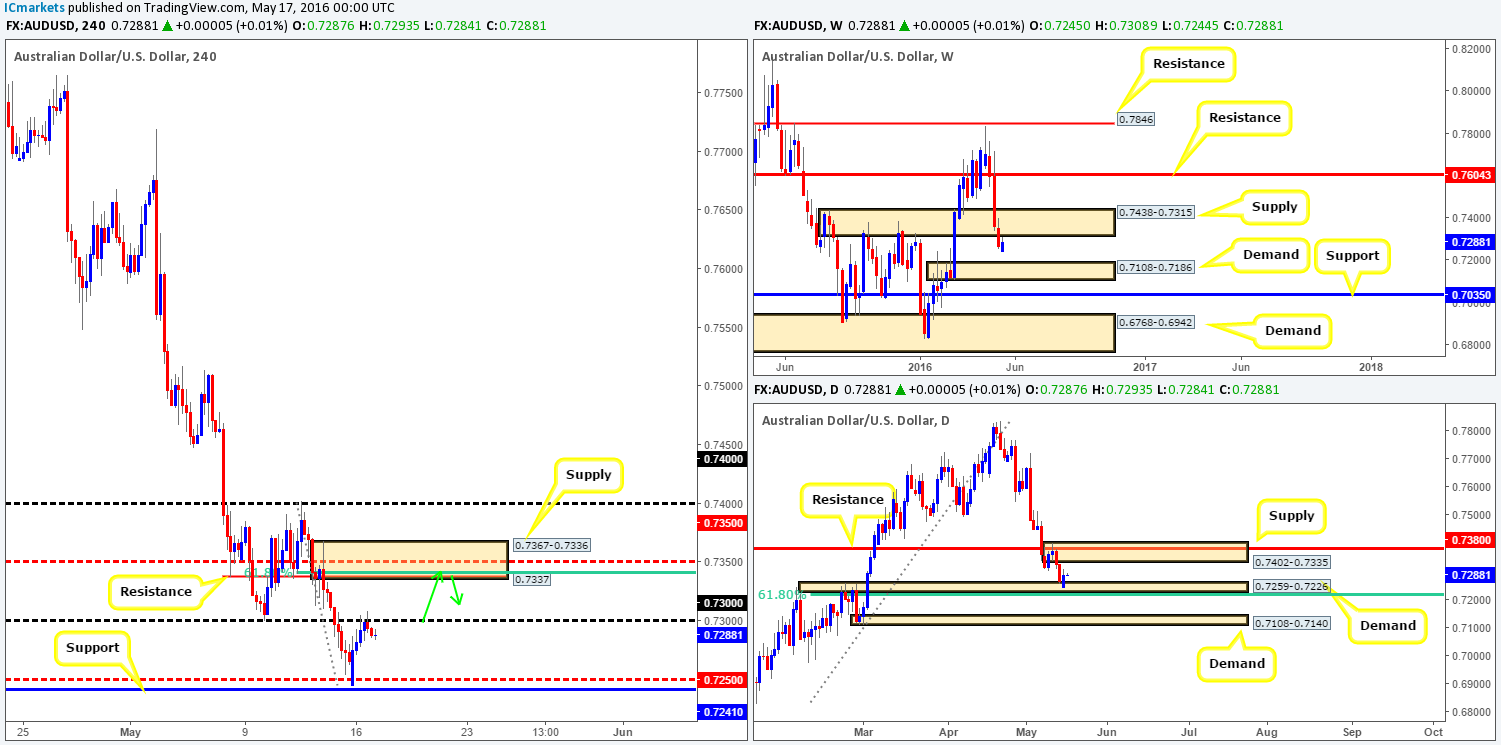Click the blue 0.72881 price tag on daily chart
Viewport: 1501px width, 745px height.
click(1472, 576)
